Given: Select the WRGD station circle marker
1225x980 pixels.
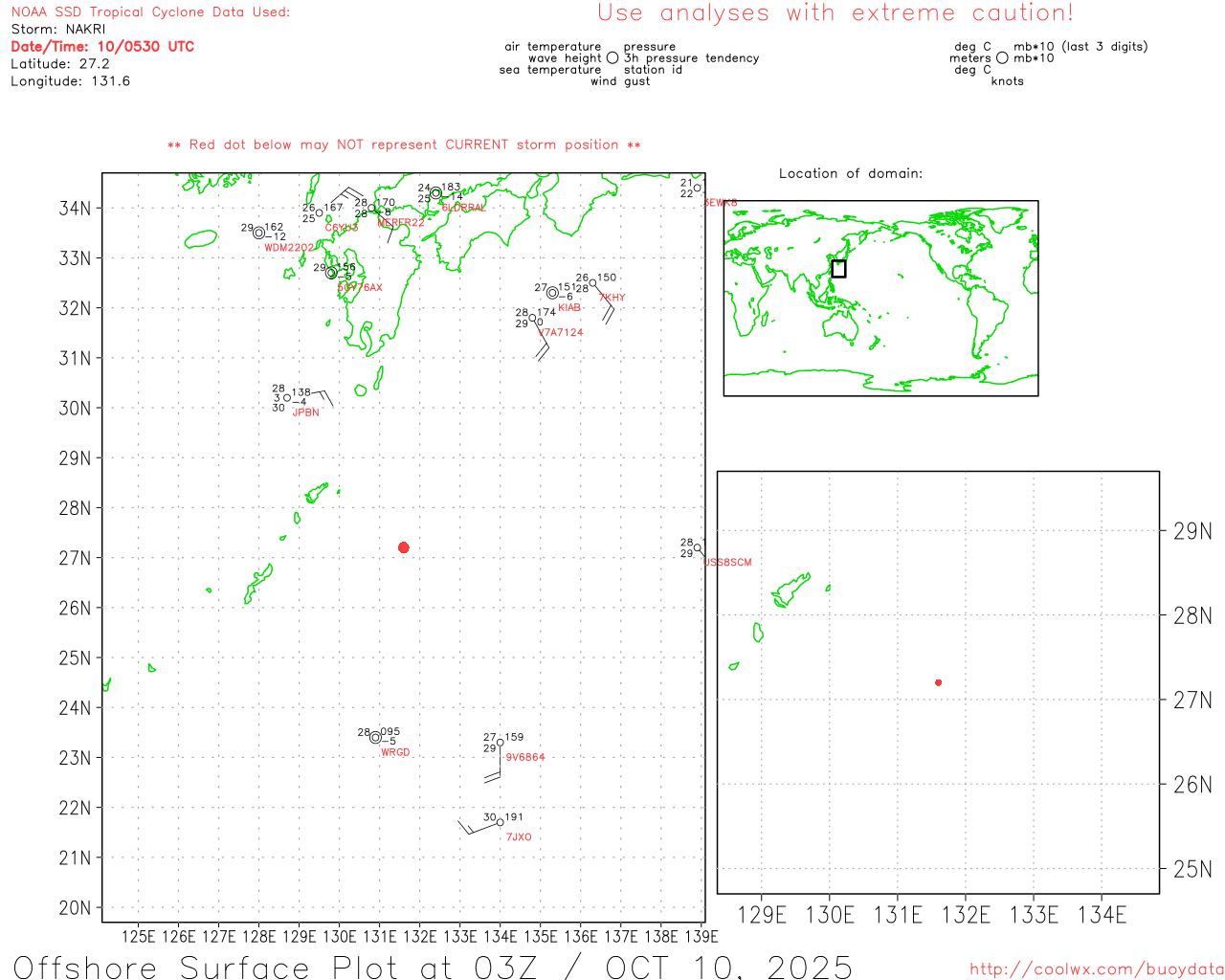Looking at the screenshot, I should 375,738.
